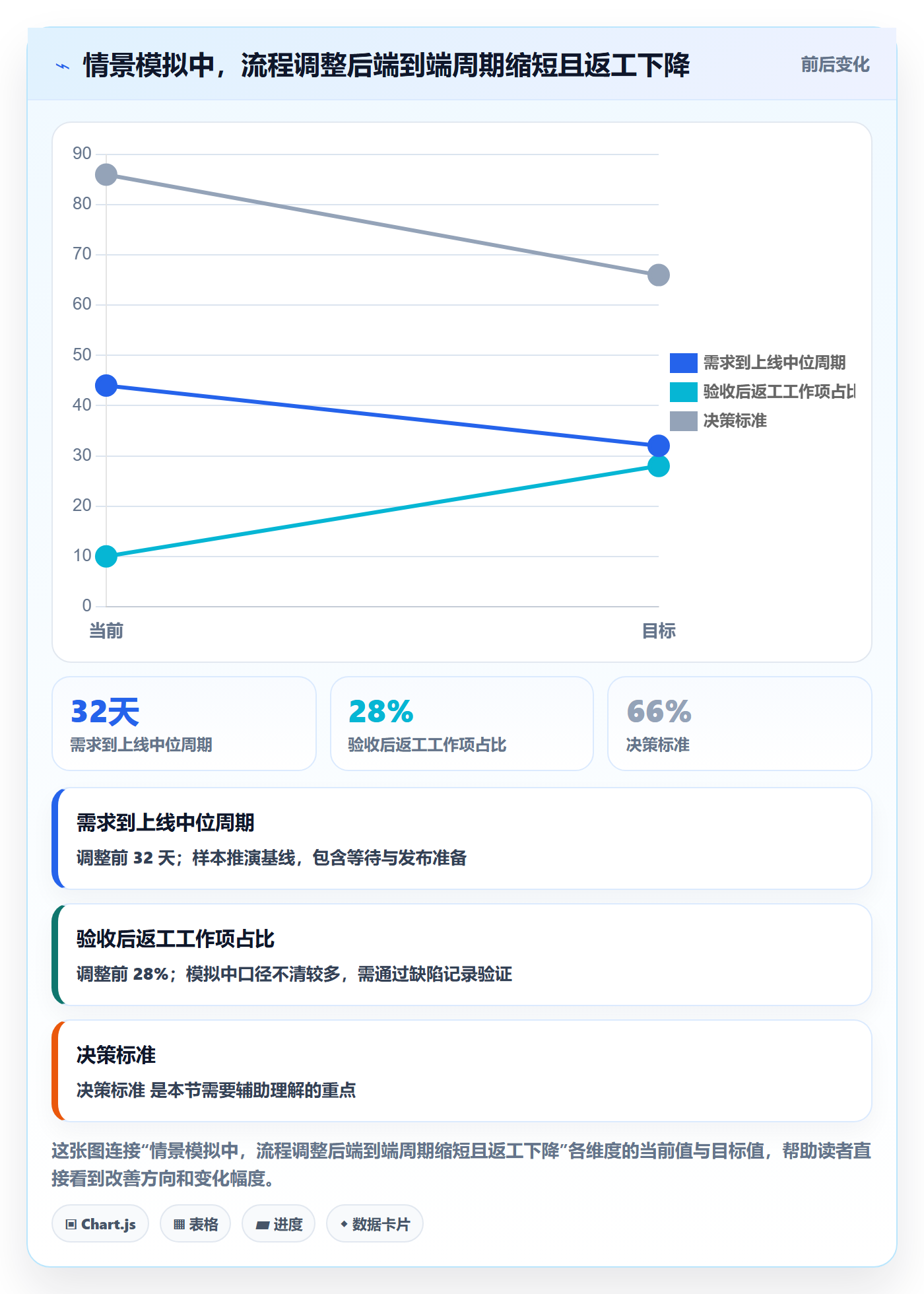Click the 进度 chip bar icon
Viewport: 924px width, 1294px height.
click(x=263, y=1225)
